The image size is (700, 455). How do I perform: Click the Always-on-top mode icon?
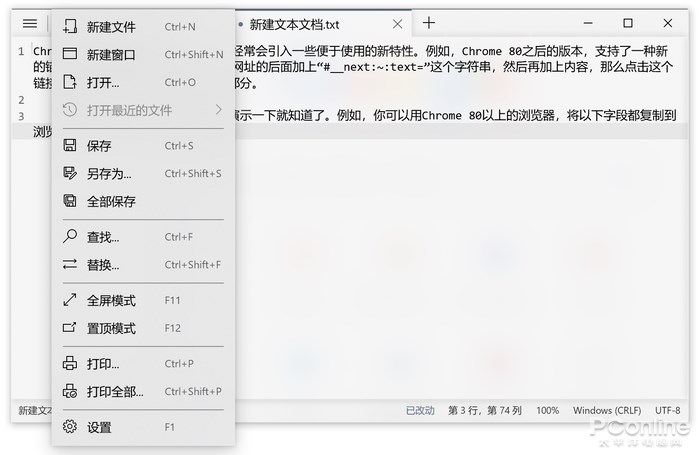(x=70, y=327)
